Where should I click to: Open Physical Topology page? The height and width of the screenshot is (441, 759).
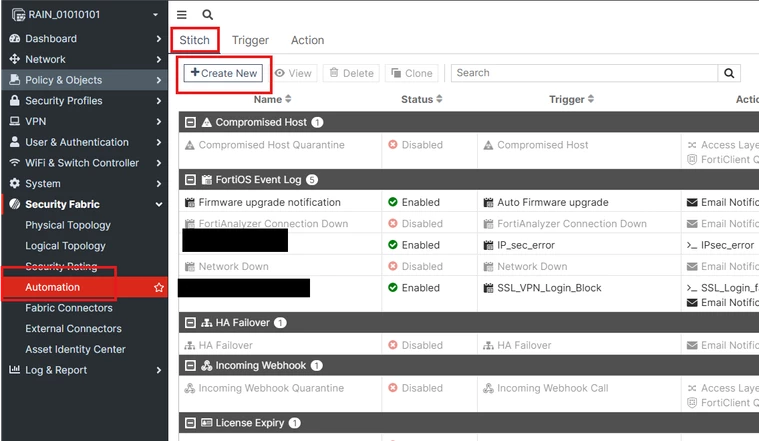pyautogui.click(x=68, y=225)
